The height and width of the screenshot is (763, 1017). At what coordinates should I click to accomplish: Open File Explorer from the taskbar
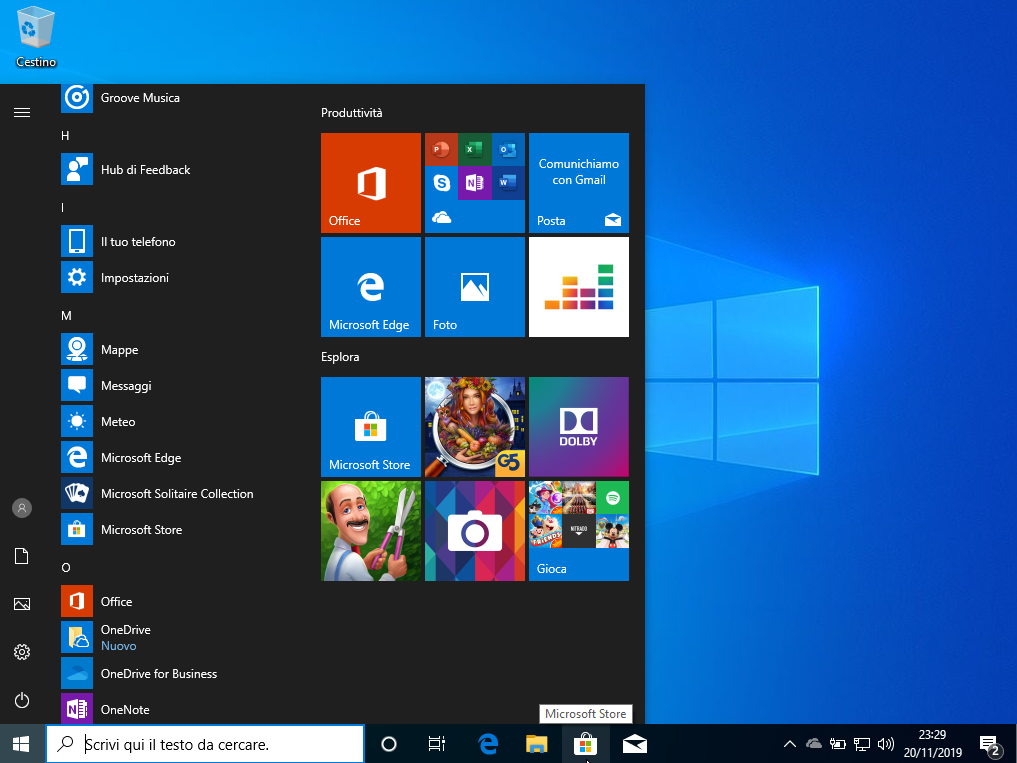(x=536, y=744)
